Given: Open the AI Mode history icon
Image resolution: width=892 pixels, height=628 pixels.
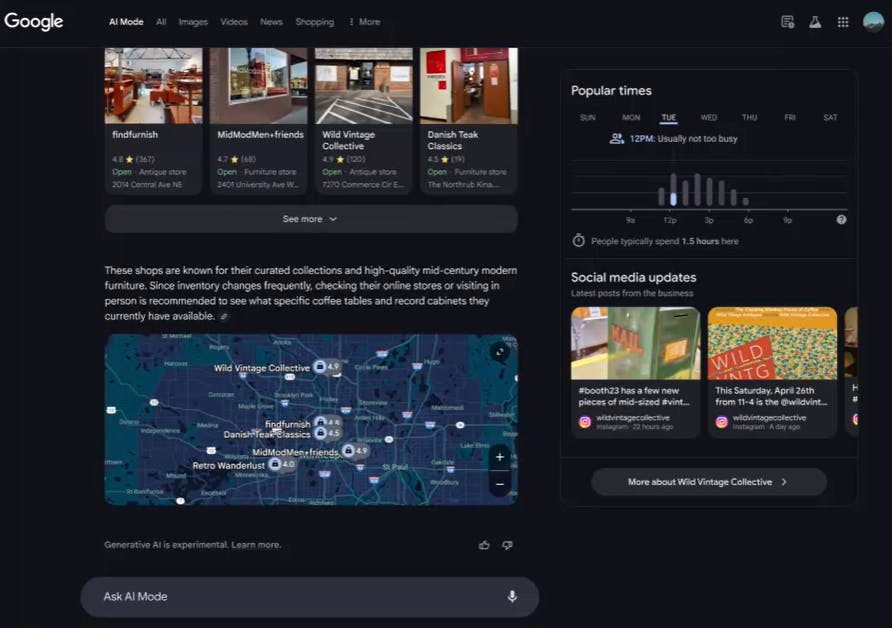Looking at the screenshot, I should click(x=787, y=22).
